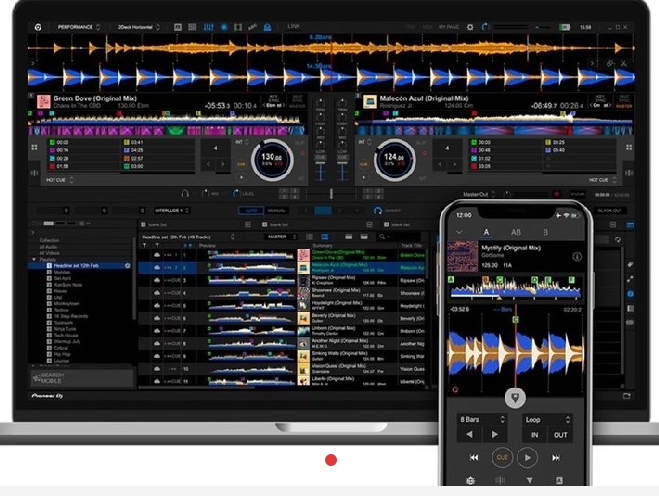Tap phone bottom-bar A memory icon

(559, 480)
